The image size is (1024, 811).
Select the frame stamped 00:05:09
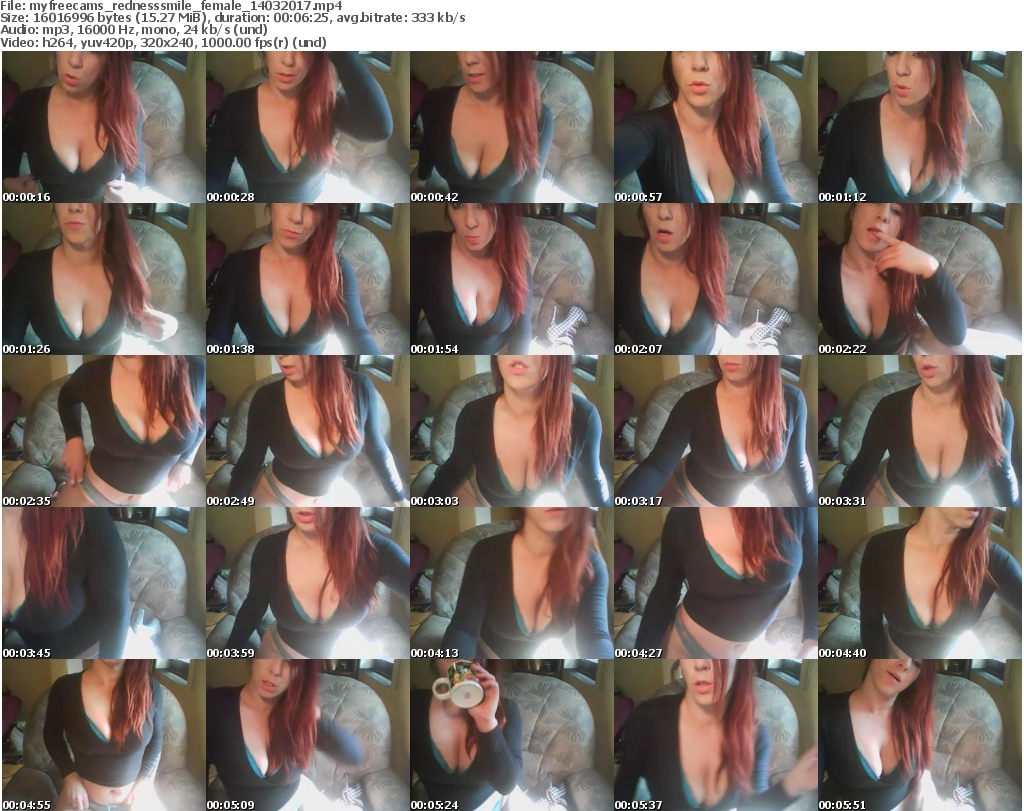pyautogui.click(x=308, y=735)
